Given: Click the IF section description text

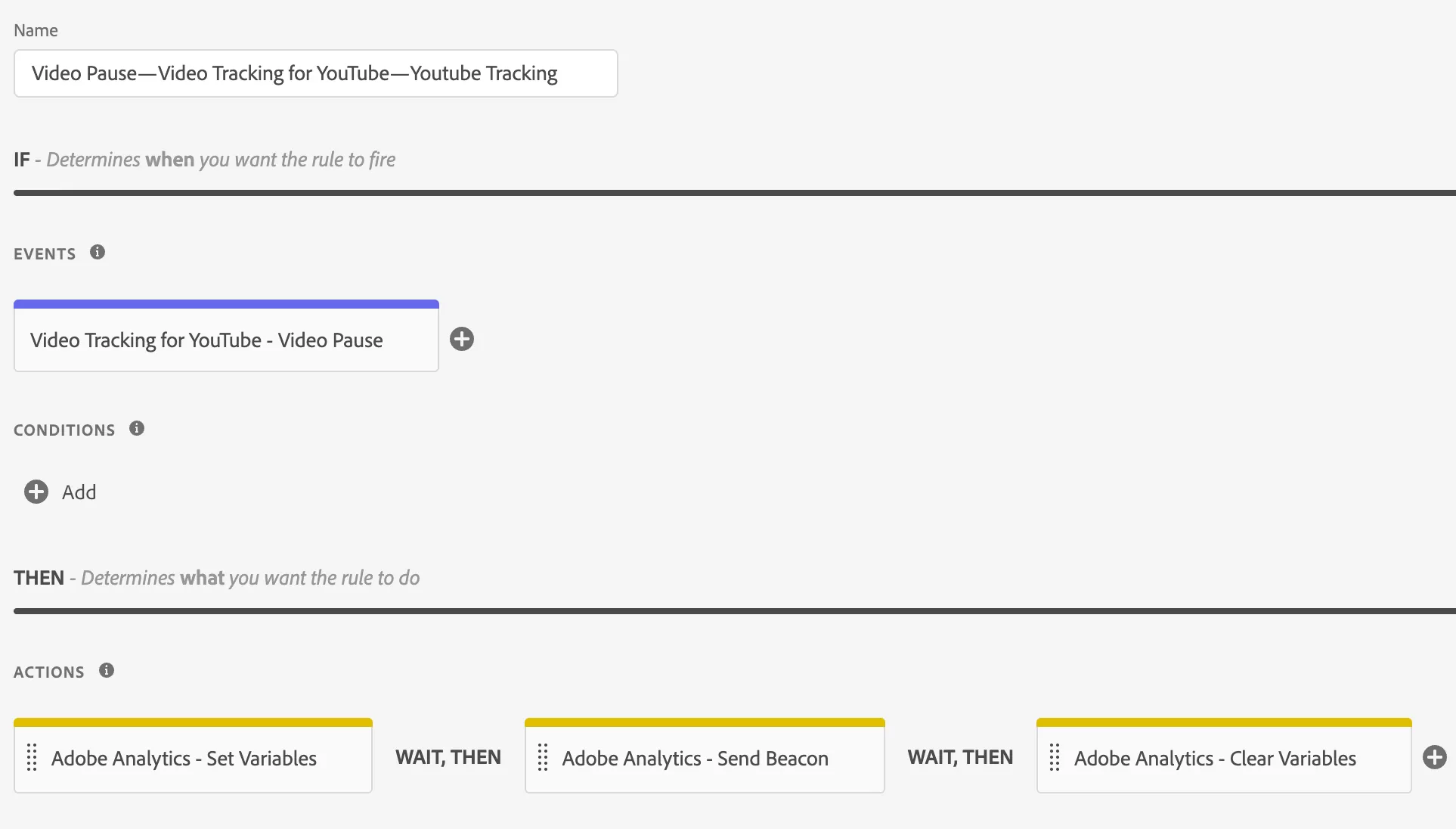Looking at the screenshot, I should click(x=221, y=160).
